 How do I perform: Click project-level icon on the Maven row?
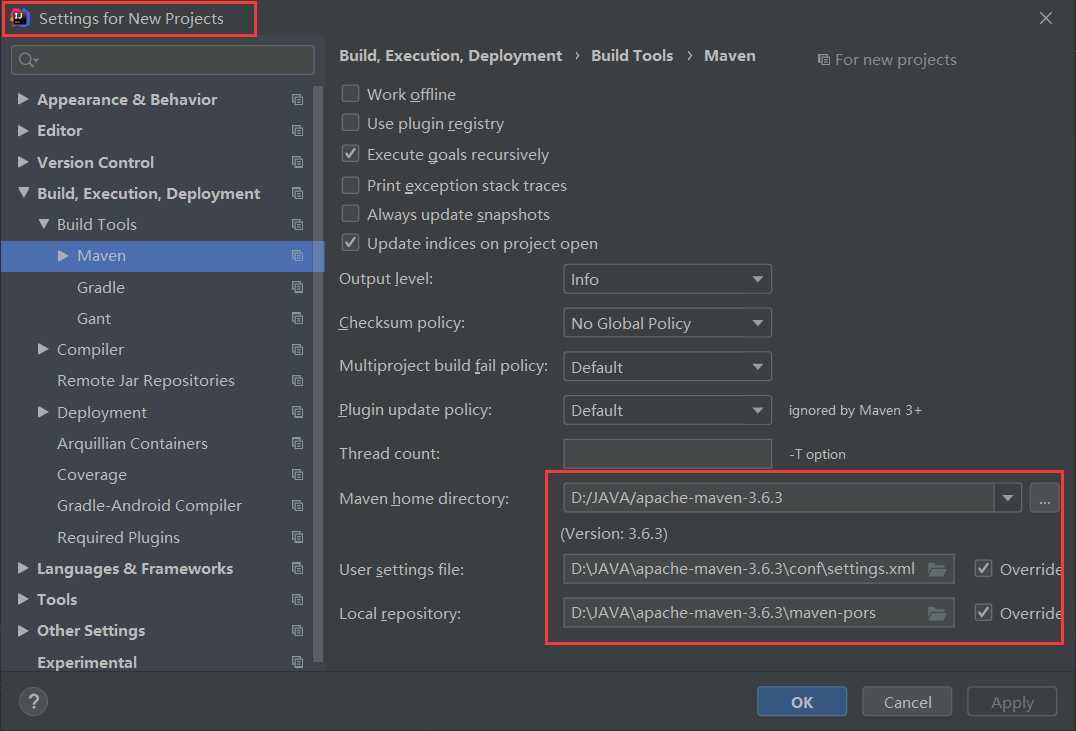(x=297, y=255)
